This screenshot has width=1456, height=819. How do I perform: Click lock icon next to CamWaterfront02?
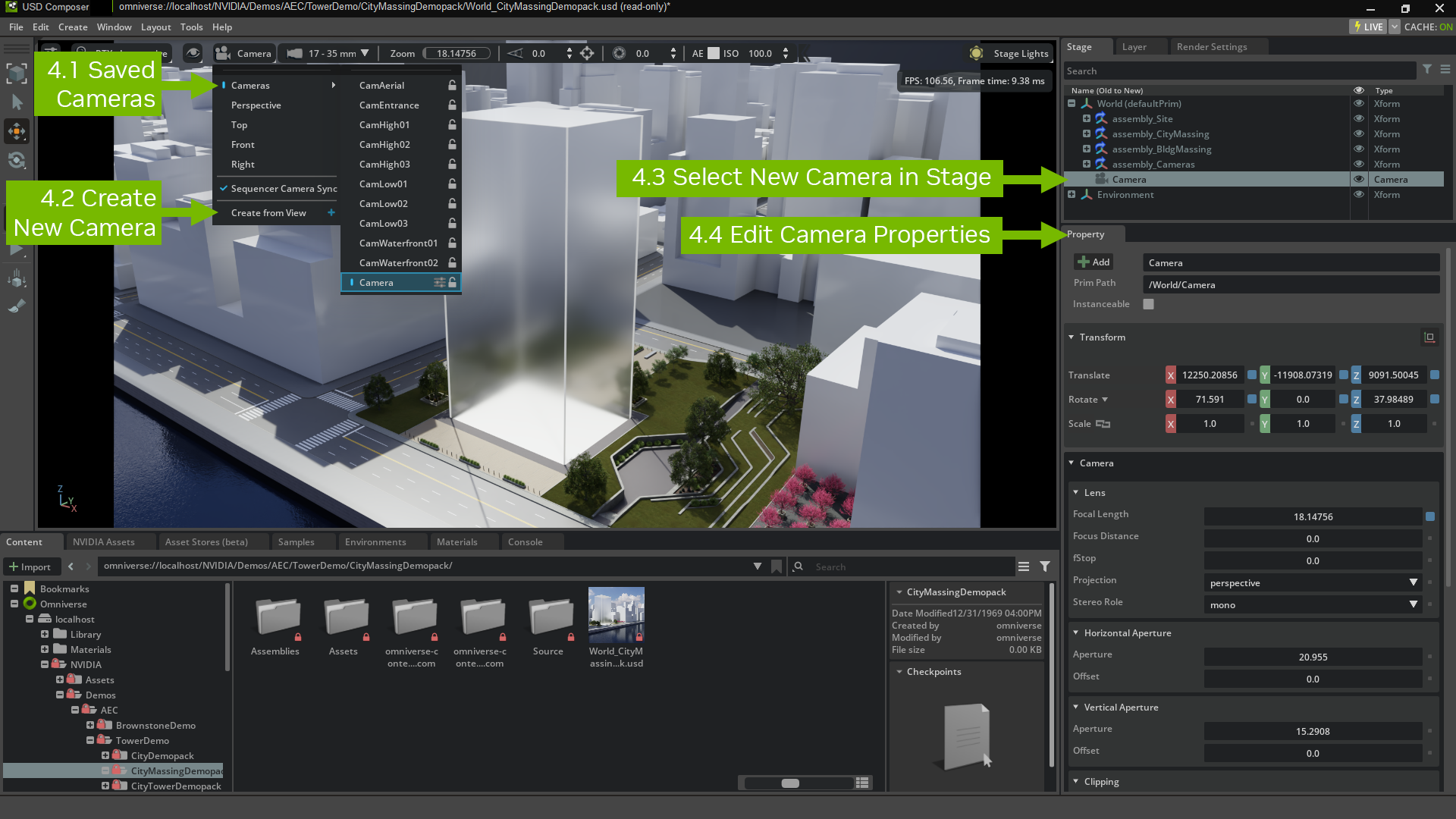pyautogui.click(x=452, y=262)
